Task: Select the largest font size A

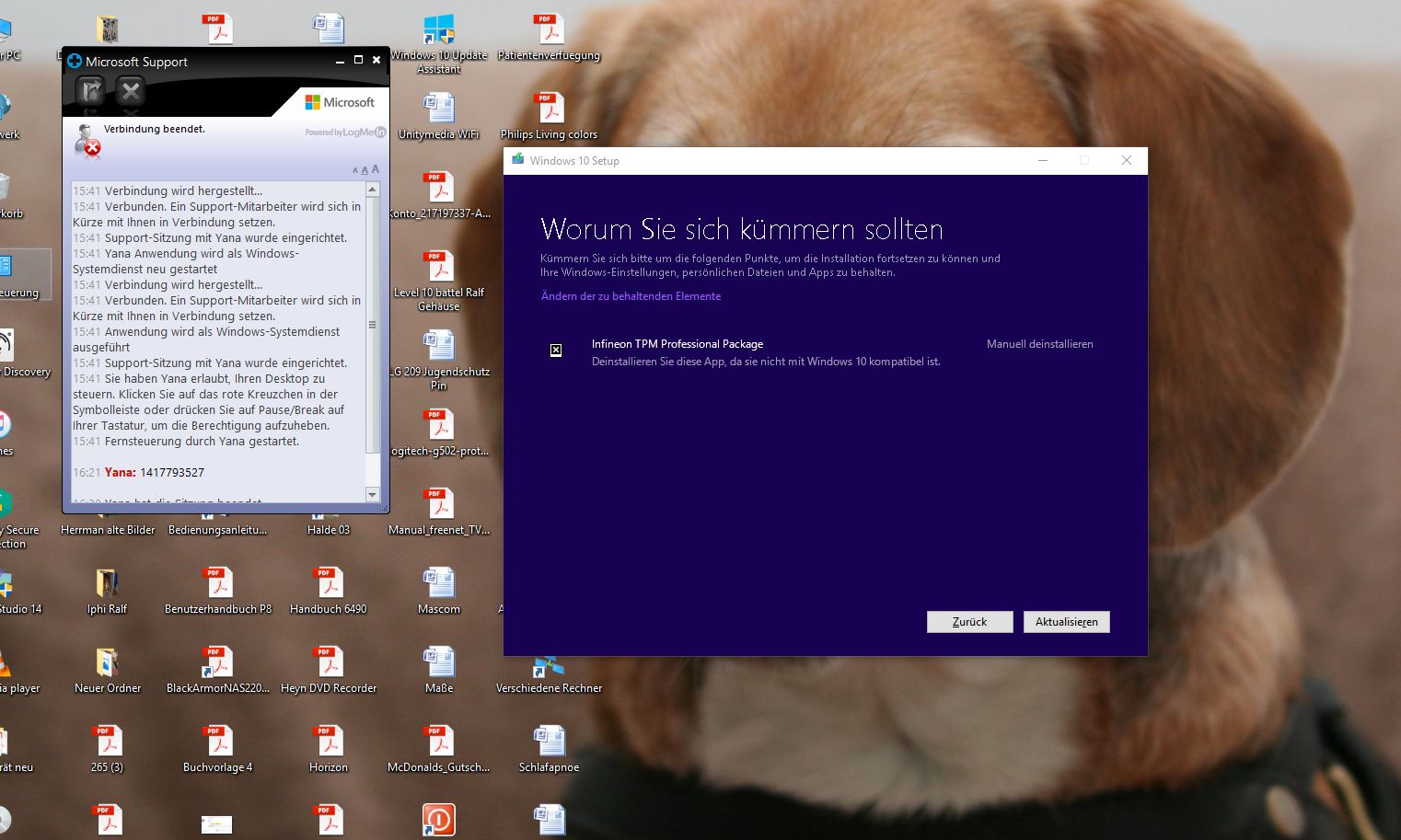Action: click(x=375, y=169)
